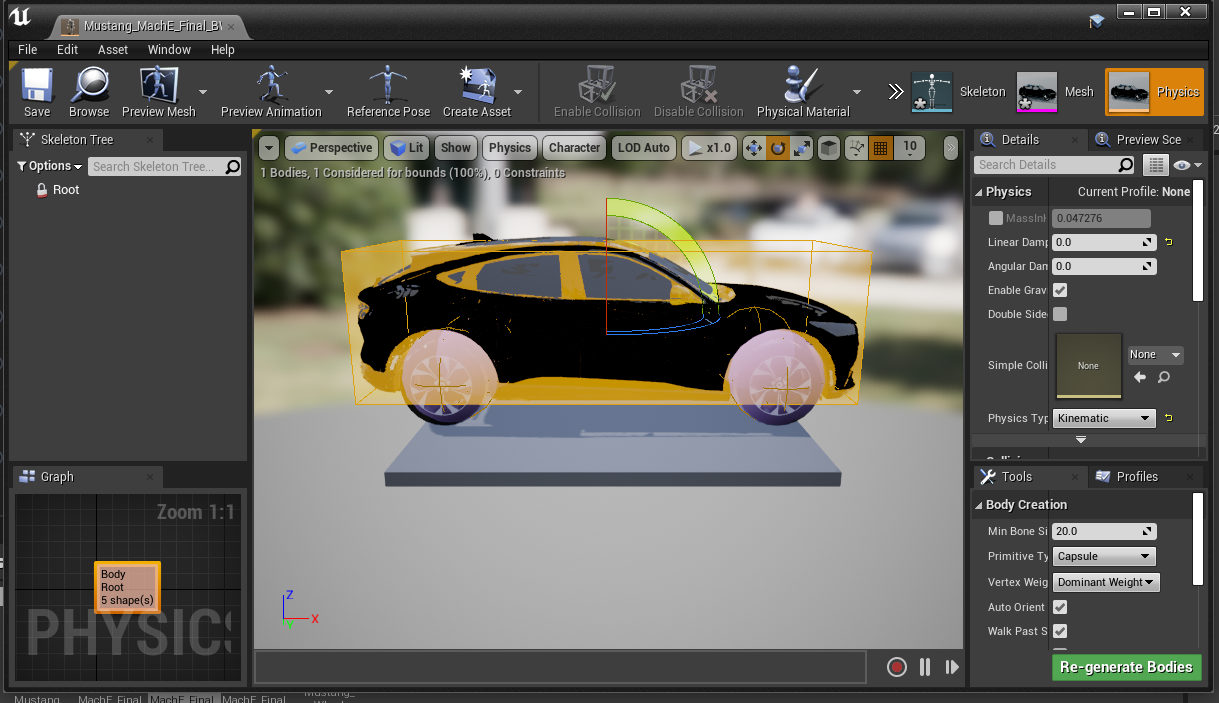This screenshot has height=703, width=1219.
Task: Switch to the Profiles tab
Action: pyautogui.click(x=1137, y=477)
